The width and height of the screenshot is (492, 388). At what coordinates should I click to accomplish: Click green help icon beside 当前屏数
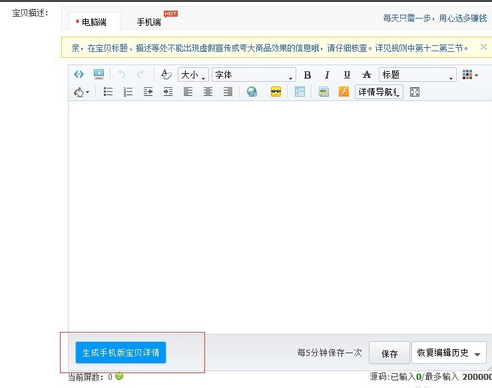click(119, 376)
